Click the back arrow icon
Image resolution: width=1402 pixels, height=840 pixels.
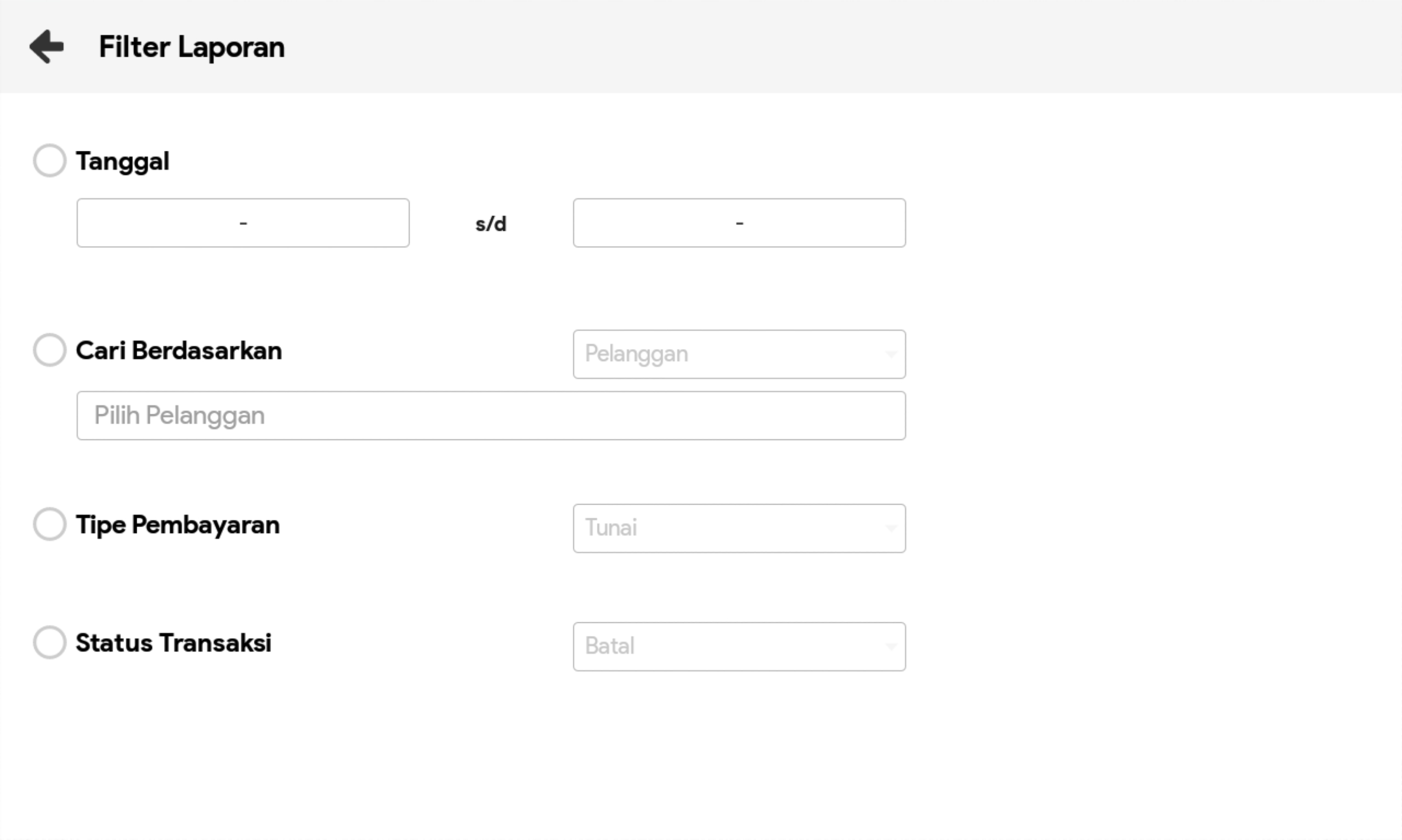pyautogui.click(x=46, y=46)
